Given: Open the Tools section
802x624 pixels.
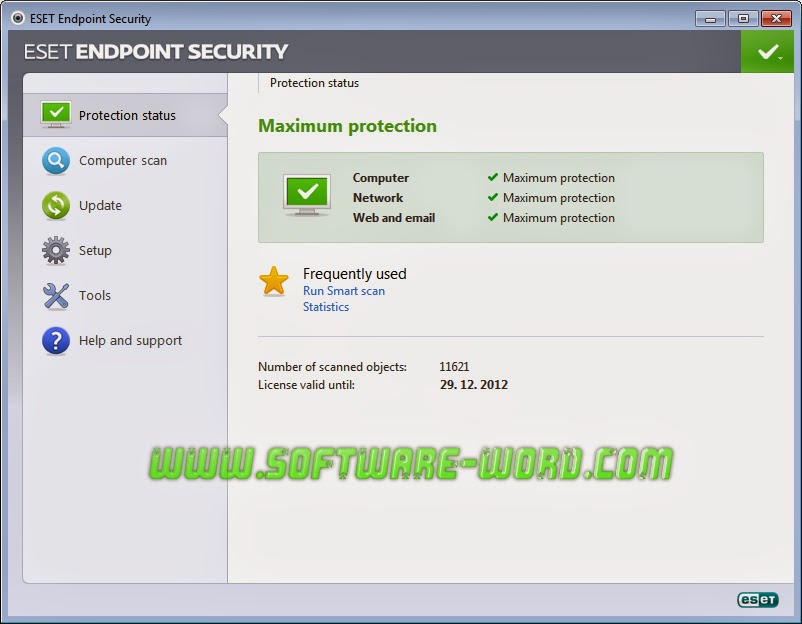Looking at the screenshot, I should tap(125, 296).
